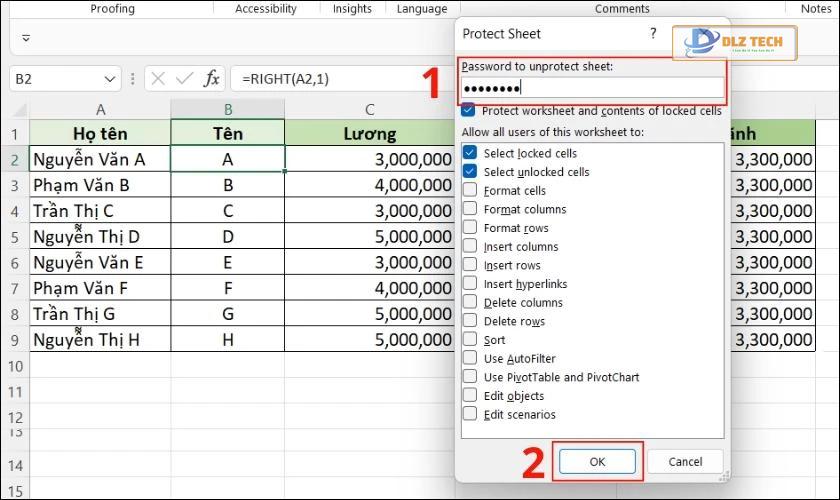
Task: Click formula bar options vertical dots handle
Action: pos(133,79)
